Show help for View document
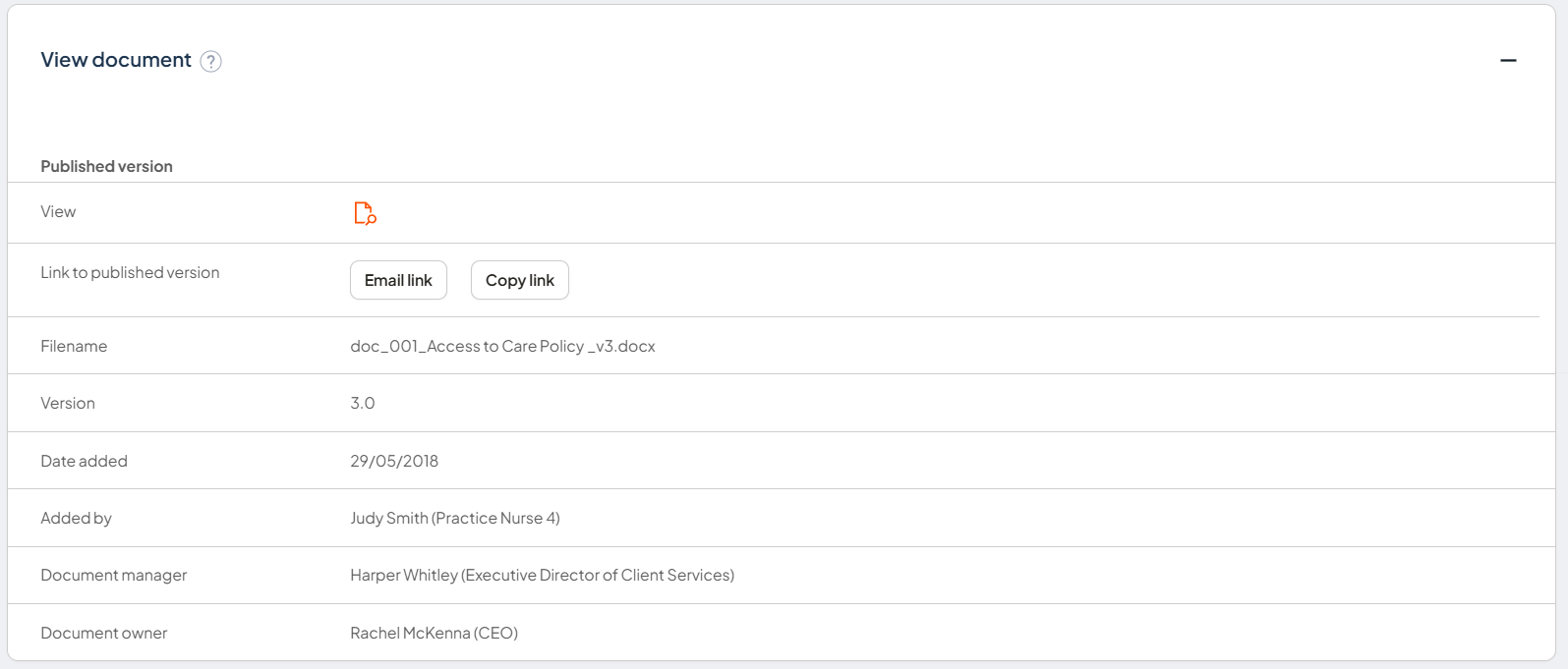1568x669 pixels. [x=210, y=61]
